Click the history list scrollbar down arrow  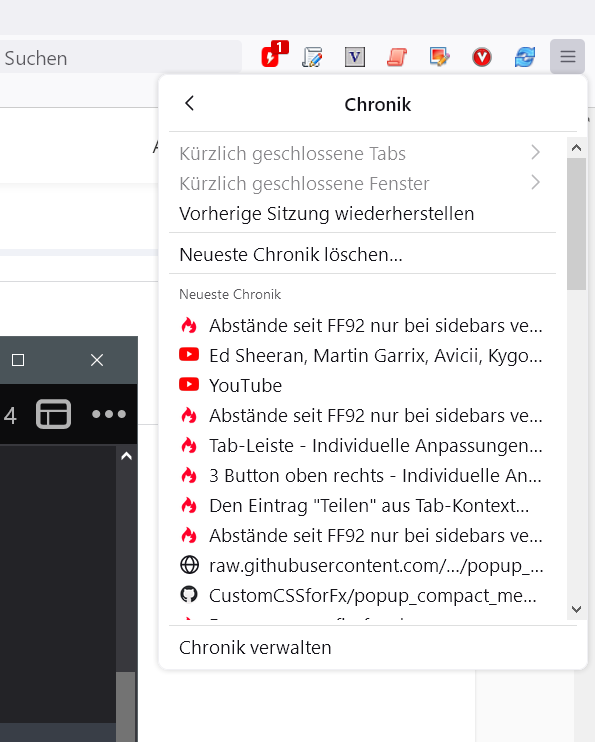tap(576, 609)
